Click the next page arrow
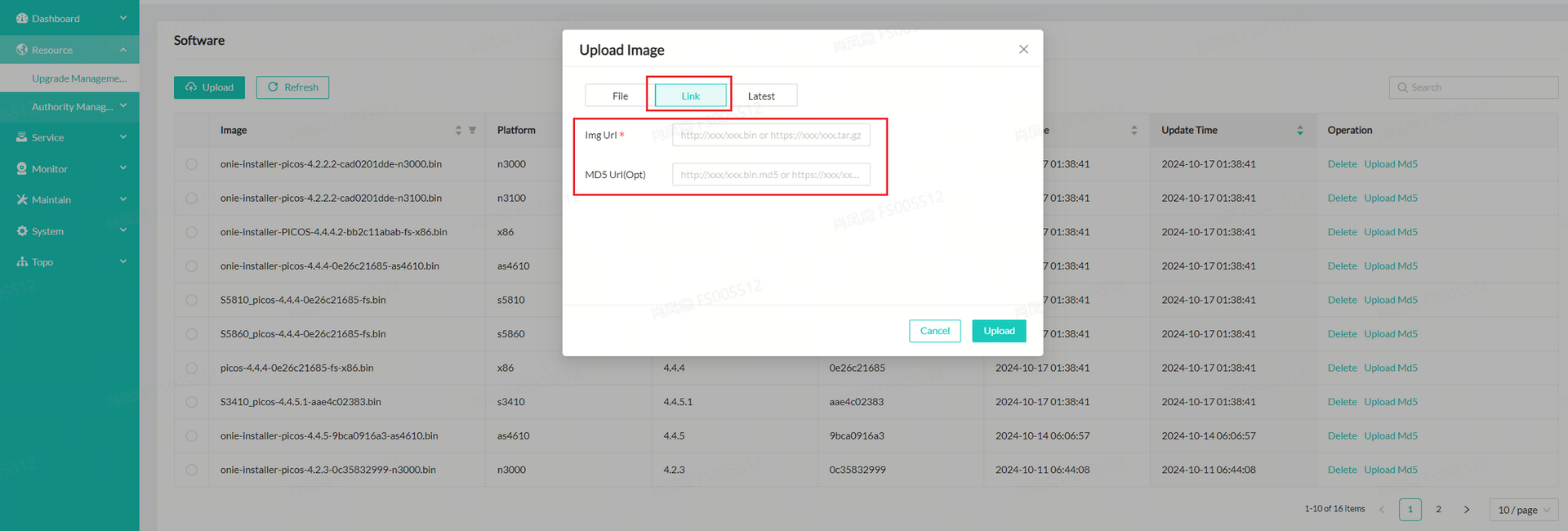 [x=1467, y=510]
